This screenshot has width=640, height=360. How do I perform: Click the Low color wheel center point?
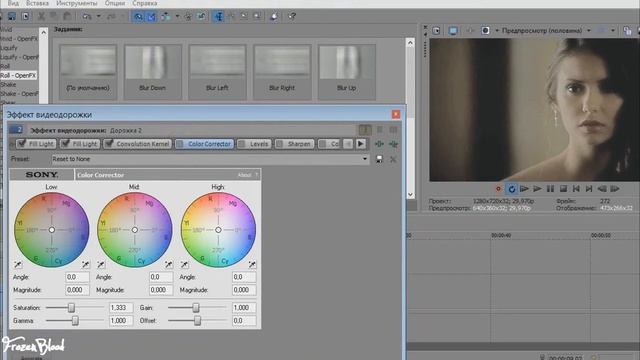52,230
